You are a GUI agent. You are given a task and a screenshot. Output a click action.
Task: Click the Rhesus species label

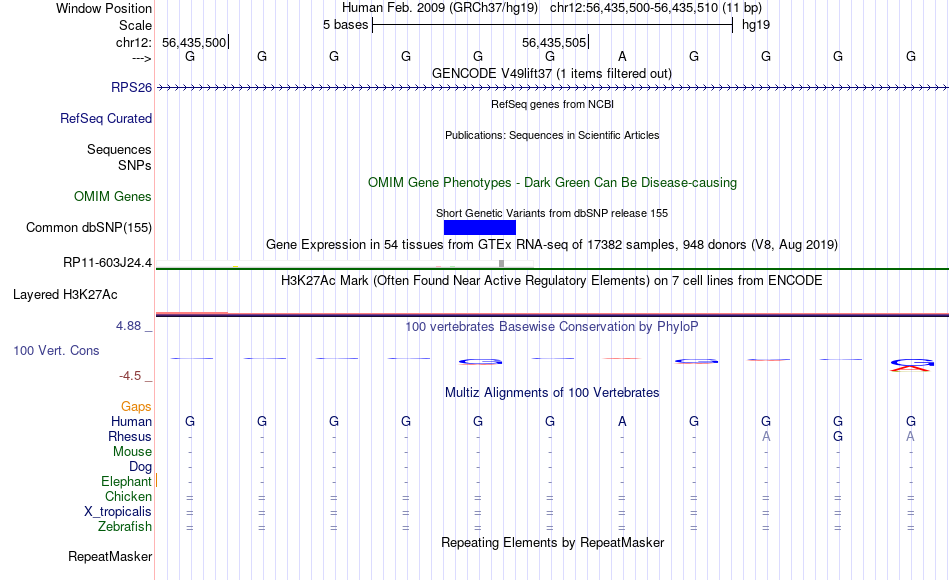coord(130,436)
